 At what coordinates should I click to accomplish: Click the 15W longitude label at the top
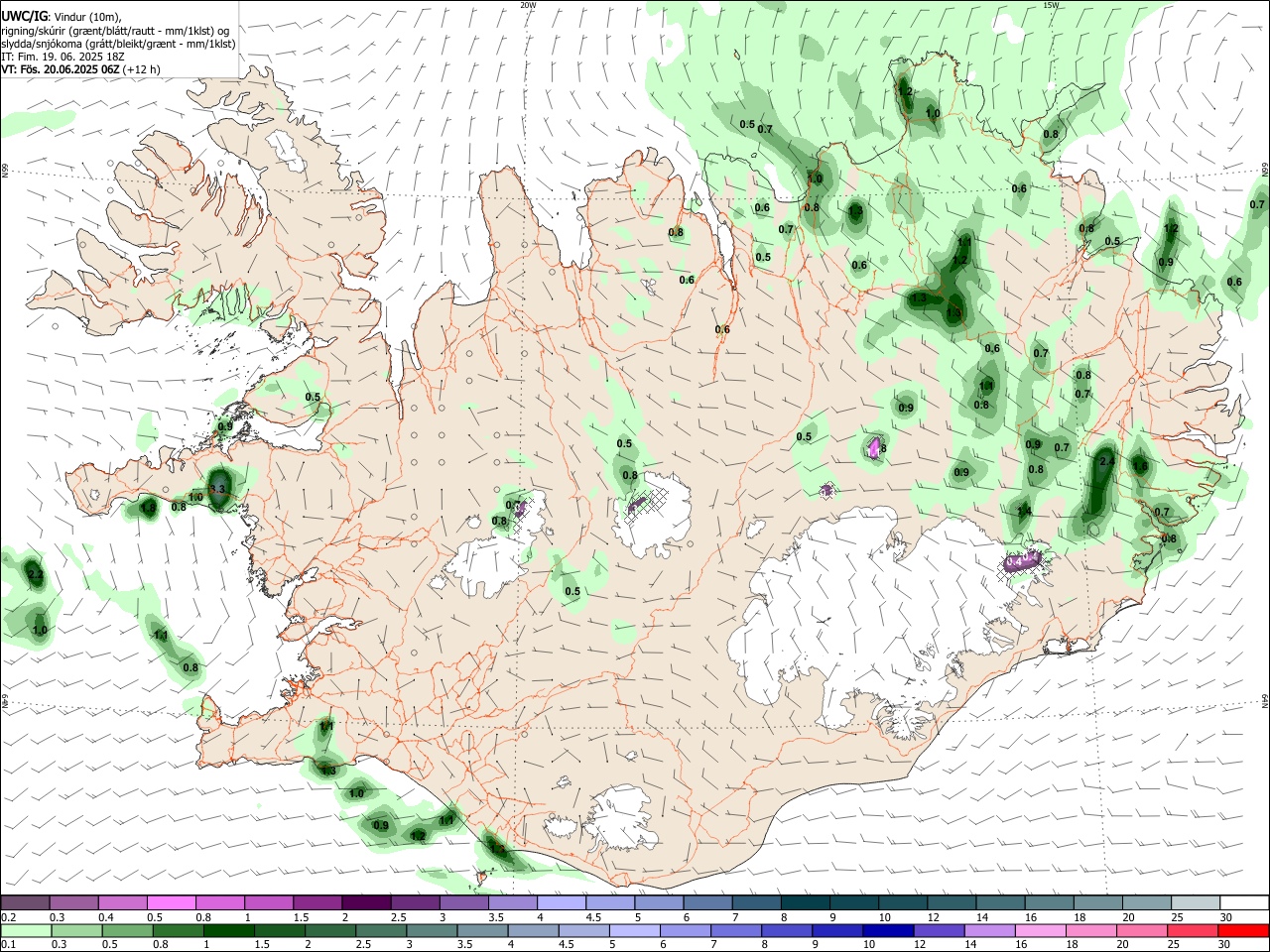coord(1050,5)
